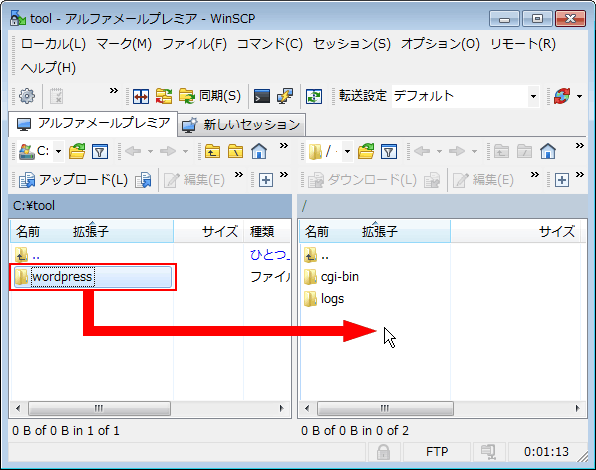Click forward arrow in remote panel toolbar
This screenshot has width=596, height=470.
click(457, 151)
